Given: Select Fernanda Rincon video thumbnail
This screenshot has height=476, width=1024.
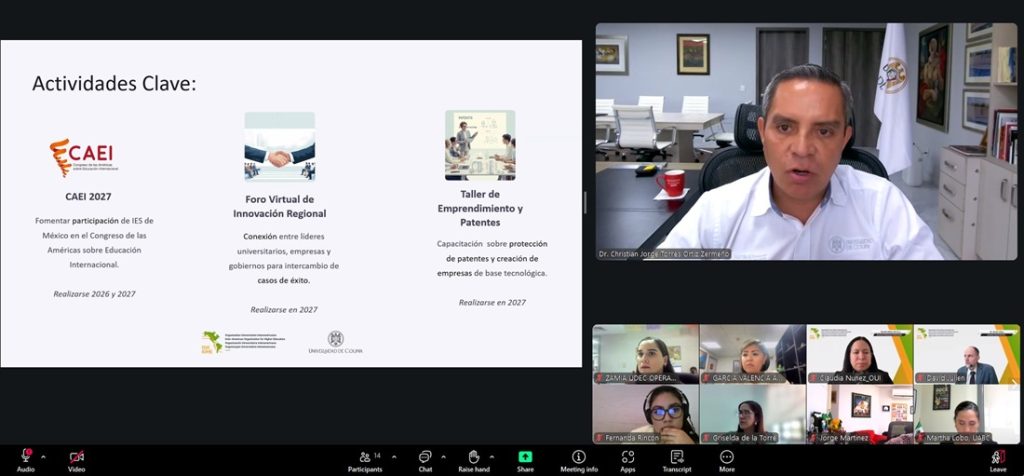Looking at the screenshot, I should click(x=645, y=413).
